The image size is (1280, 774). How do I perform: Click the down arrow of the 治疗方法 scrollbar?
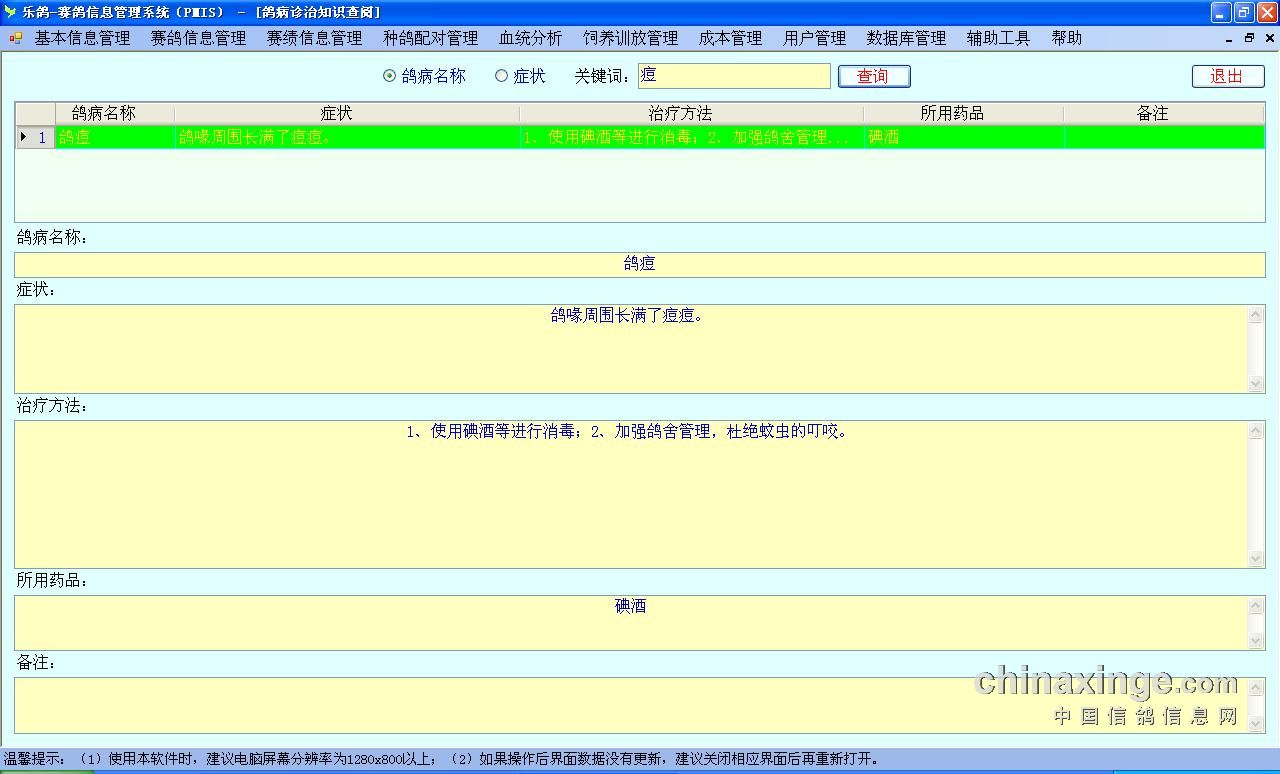click(x=1257, y=559)
